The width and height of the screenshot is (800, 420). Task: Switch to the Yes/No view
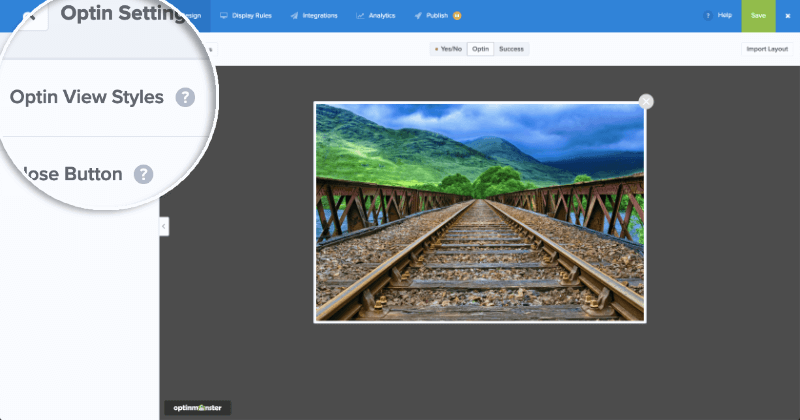click(448, 49)
